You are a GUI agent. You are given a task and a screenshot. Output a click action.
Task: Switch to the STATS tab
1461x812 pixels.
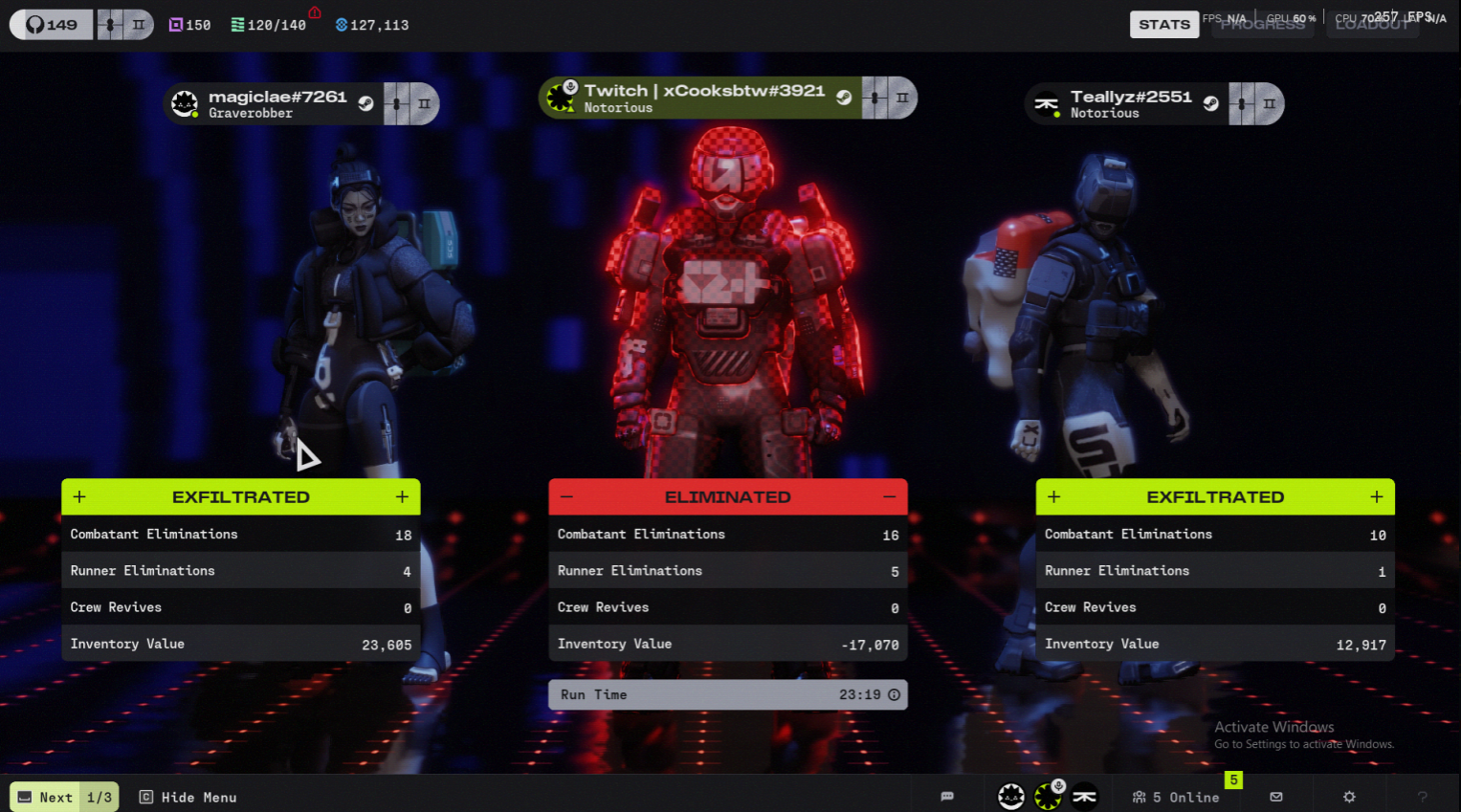(1163, 25)
